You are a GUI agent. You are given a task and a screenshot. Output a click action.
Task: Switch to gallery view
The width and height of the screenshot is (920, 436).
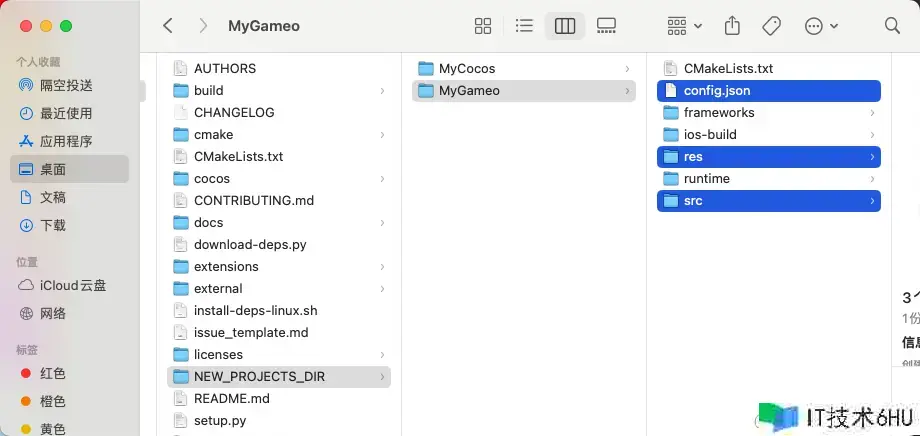coord(606,26)
